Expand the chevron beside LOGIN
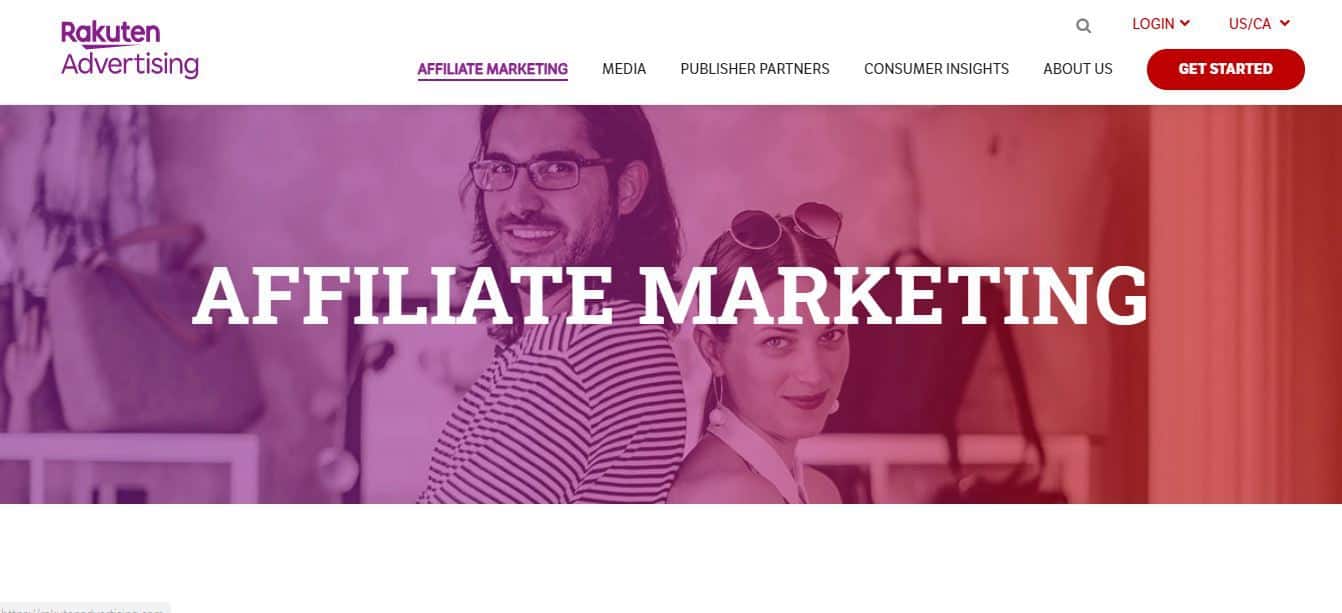This screenshot has height=613, width=1342. point(1185,23)
